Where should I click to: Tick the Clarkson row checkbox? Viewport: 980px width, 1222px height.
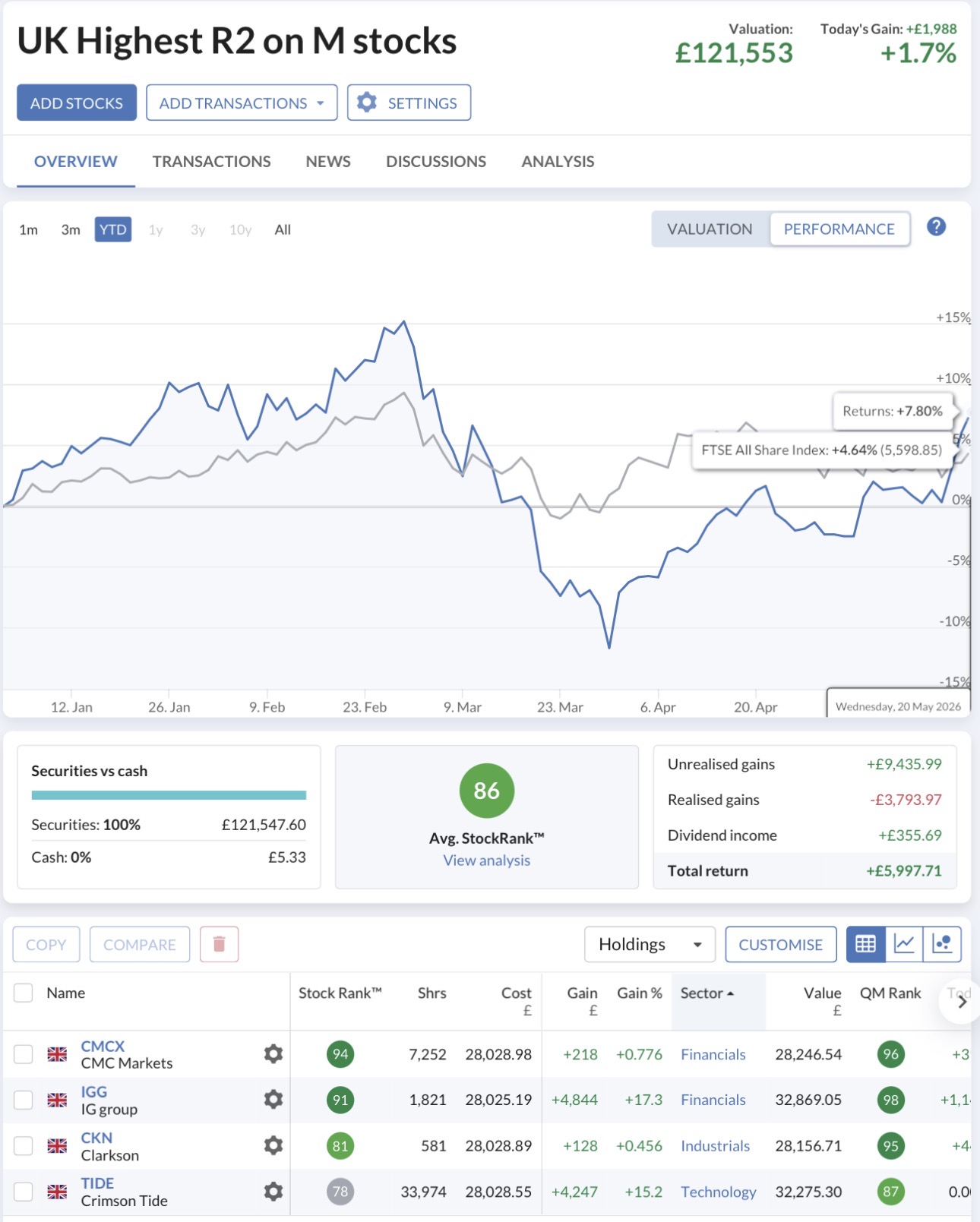tap(24, 1146)
